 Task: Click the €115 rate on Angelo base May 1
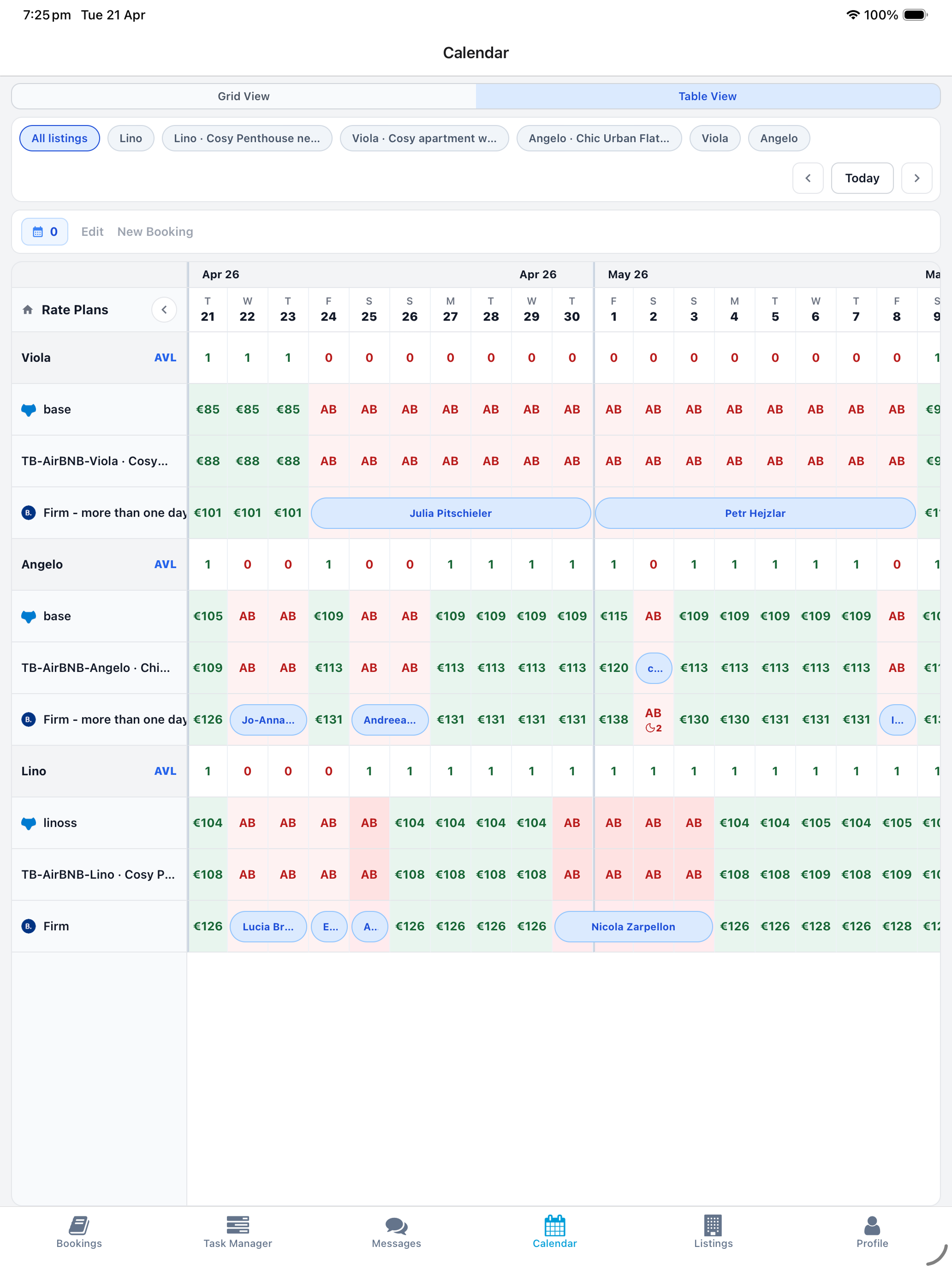pos(613,616)
